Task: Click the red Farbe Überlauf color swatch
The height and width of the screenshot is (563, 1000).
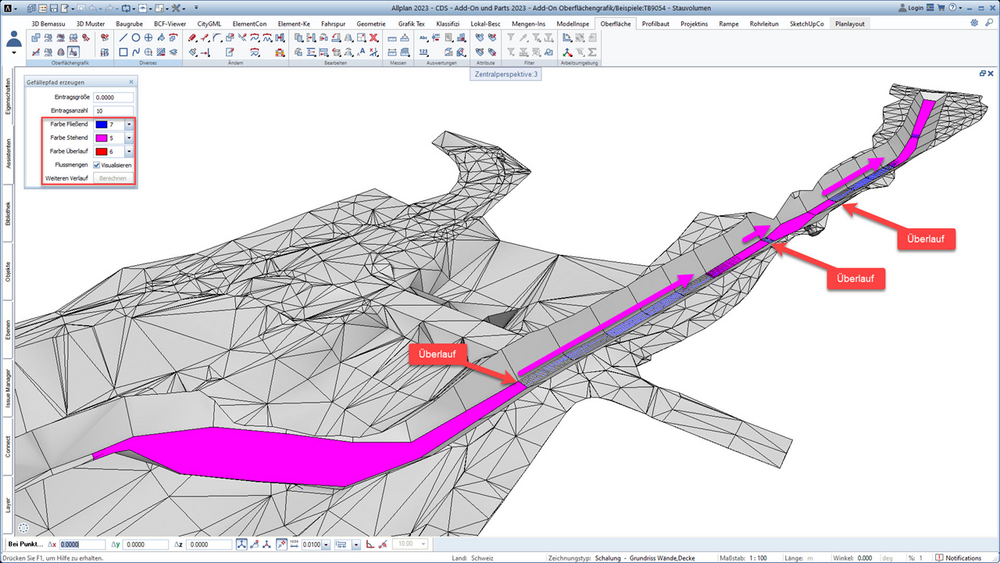Action: [x=101, y=152]
